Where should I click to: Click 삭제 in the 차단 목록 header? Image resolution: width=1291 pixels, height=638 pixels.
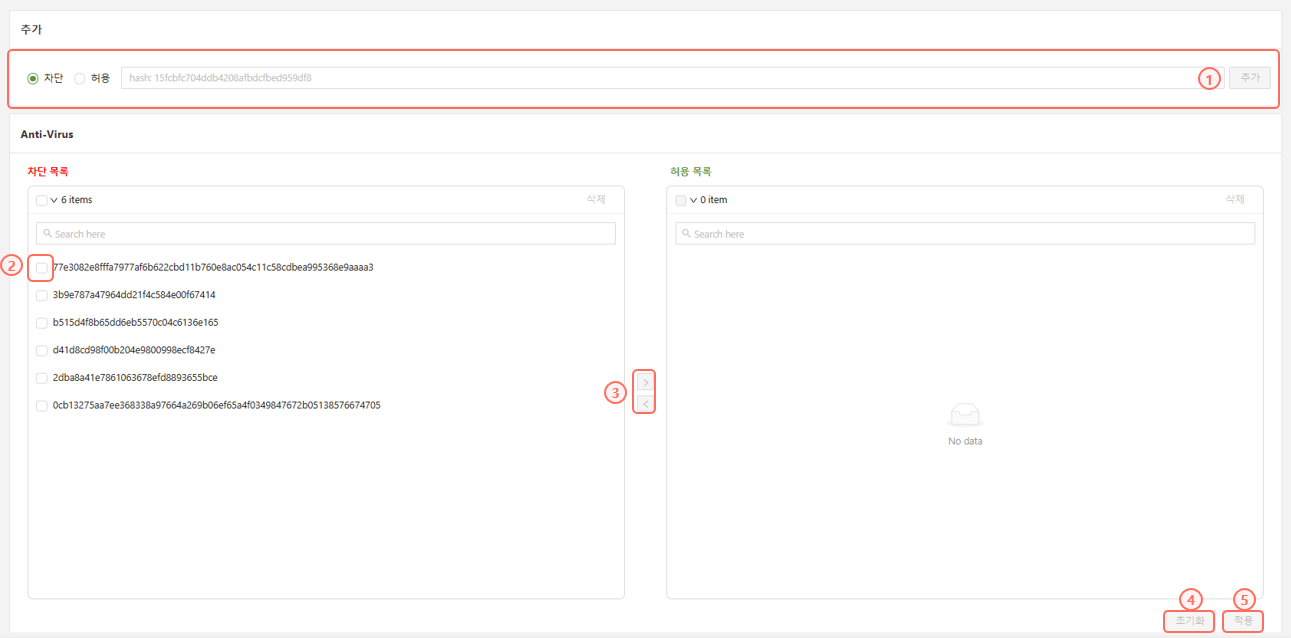point(596,199)
